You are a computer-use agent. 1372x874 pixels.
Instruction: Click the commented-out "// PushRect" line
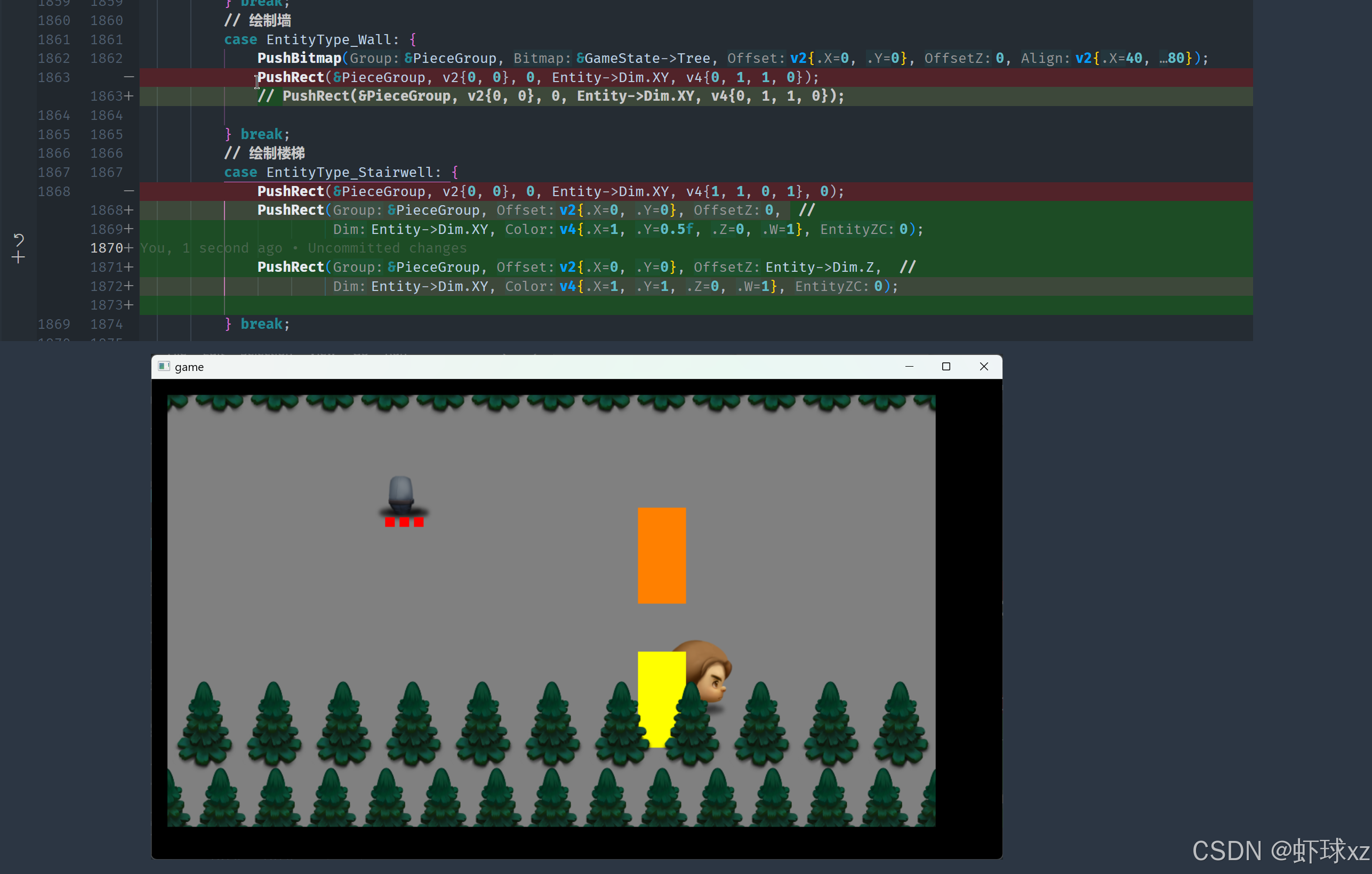(551, 96)
